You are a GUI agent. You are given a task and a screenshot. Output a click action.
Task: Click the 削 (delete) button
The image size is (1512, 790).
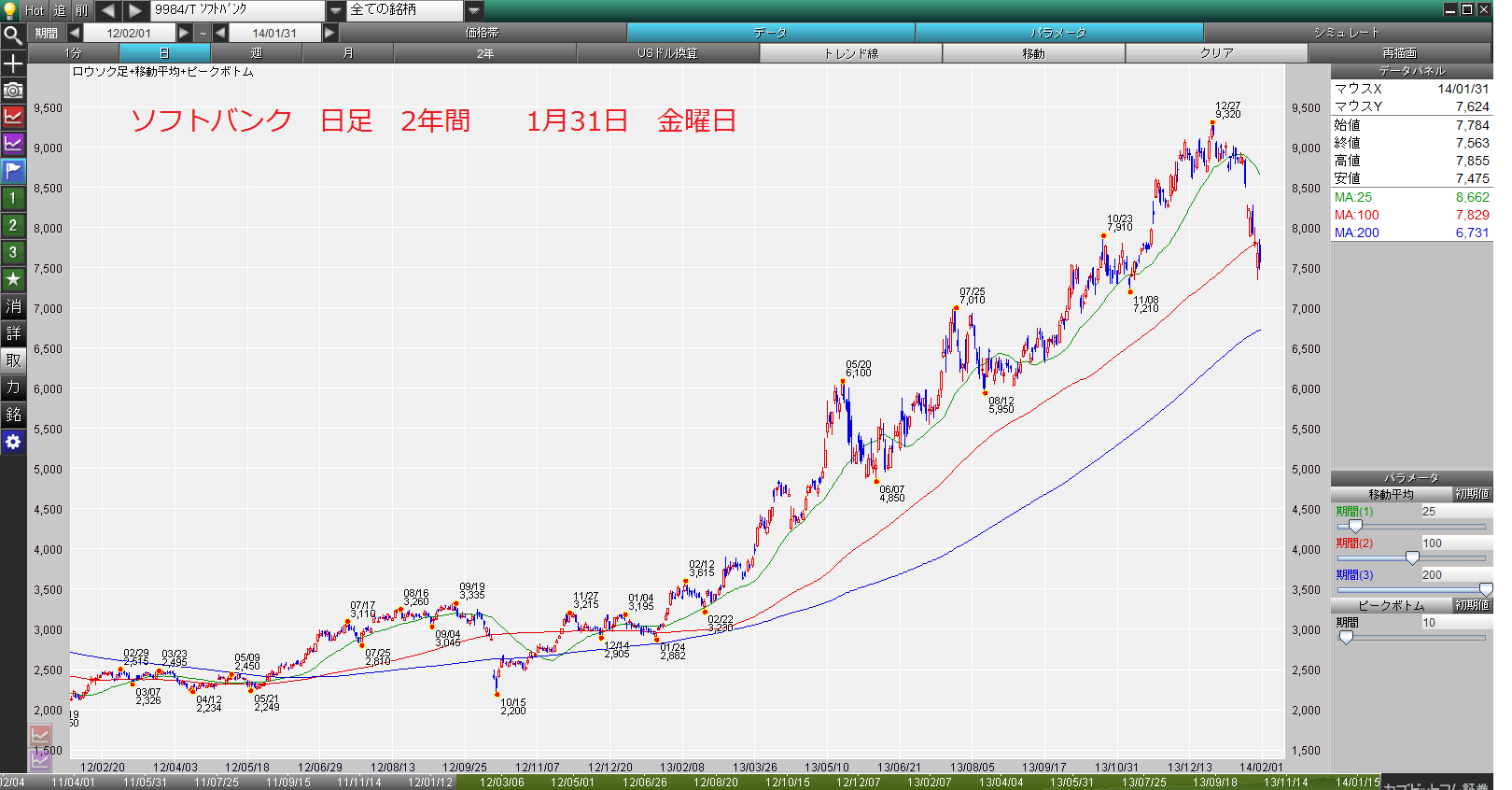pos(82,10)
